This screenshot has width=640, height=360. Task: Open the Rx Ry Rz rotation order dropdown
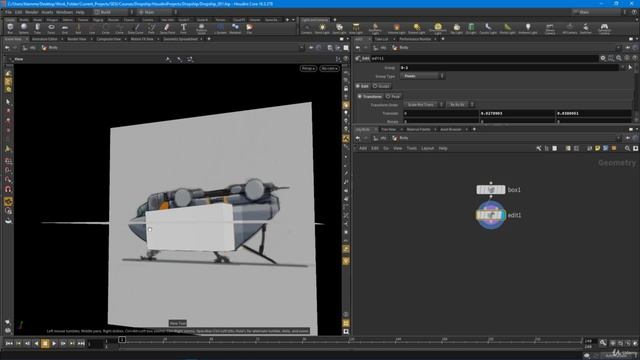(460, 104)
